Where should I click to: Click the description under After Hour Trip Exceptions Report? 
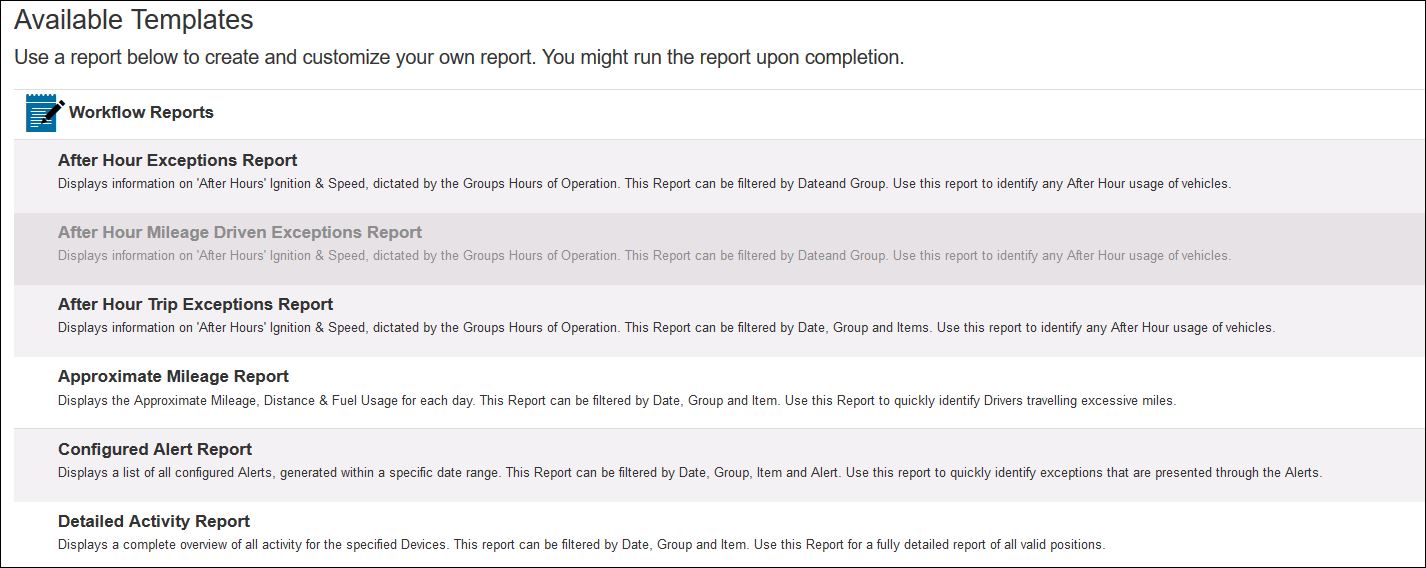pyautogui.click(x=666, y=328)
